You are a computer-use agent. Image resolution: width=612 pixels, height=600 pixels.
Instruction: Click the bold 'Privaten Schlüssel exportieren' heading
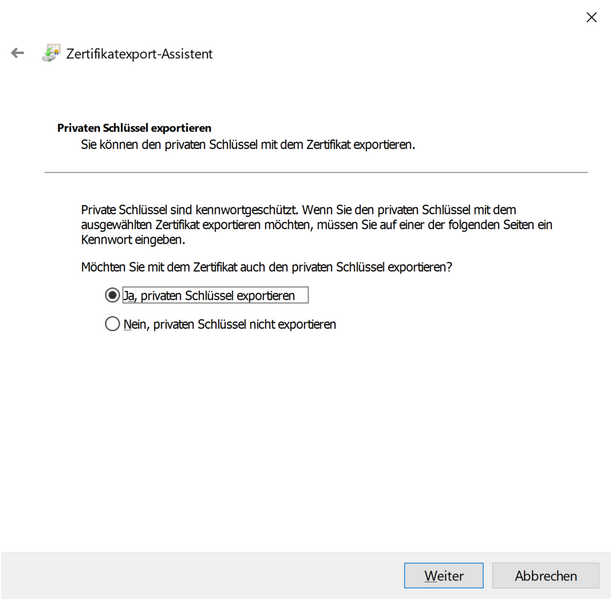pos(134,129)
